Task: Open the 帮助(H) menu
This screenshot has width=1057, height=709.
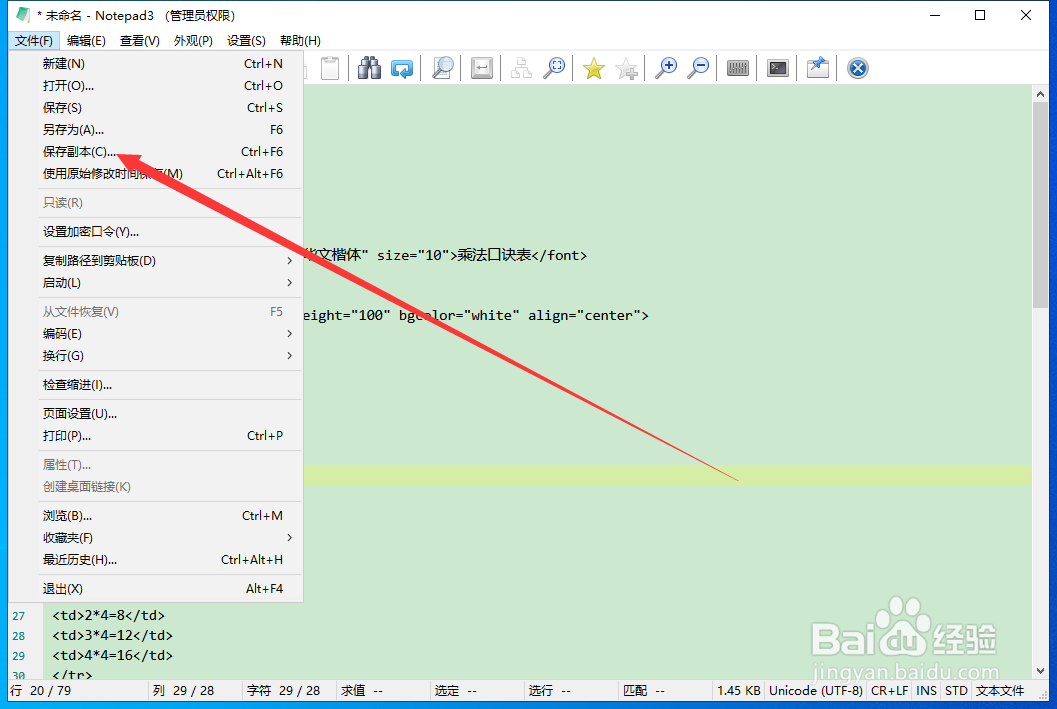Action: coord(300,40)
